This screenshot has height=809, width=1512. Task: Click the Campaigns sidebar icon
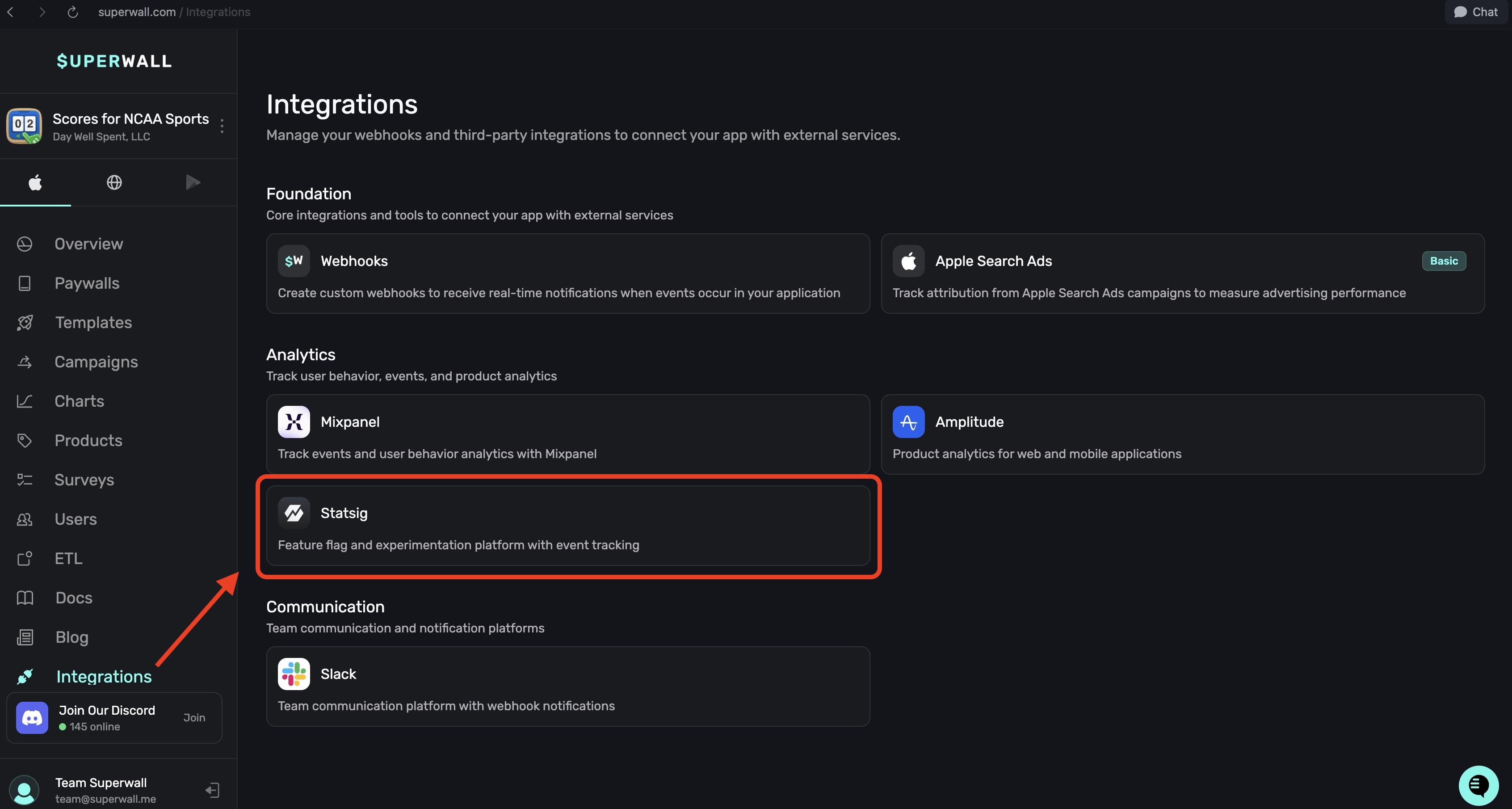25,362
